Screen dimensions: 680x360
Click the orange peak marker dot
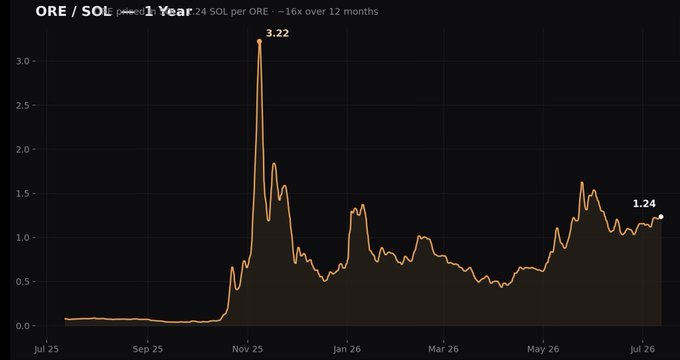(259, 42)
